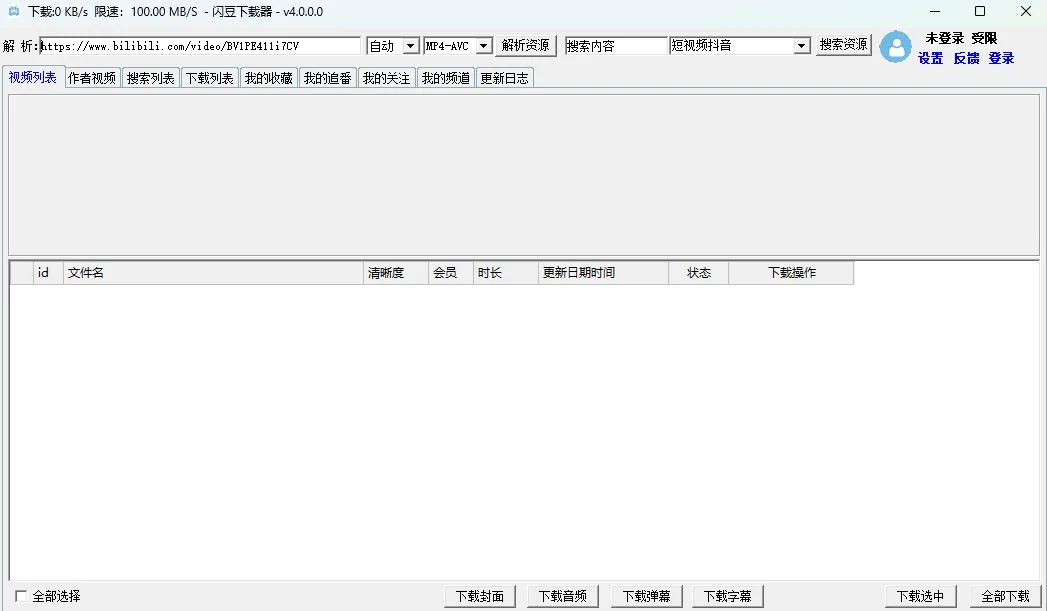This screenshot has width=1047, height=611.
Task: Click the 下载封面 button
Action: 480,596
